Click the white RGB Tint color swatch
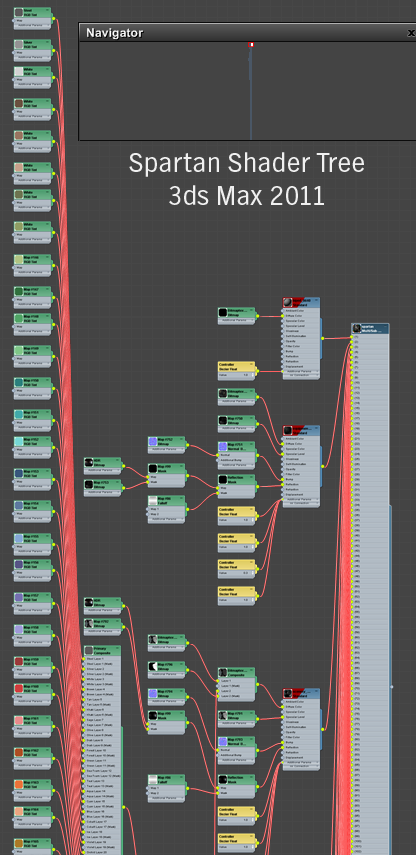 [x=19, y=71]
